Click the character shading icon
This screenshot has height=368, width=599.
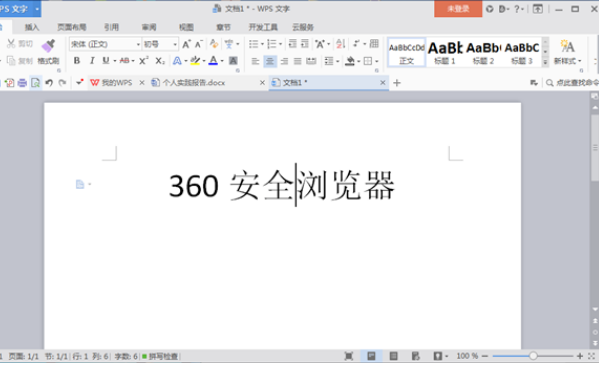pos(233,60)
